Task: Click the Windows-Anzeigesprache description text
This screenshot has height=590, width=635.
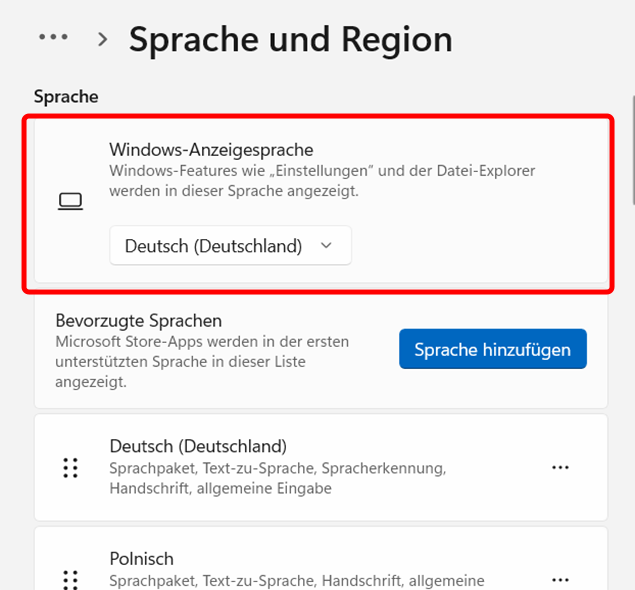Action: 322,181
